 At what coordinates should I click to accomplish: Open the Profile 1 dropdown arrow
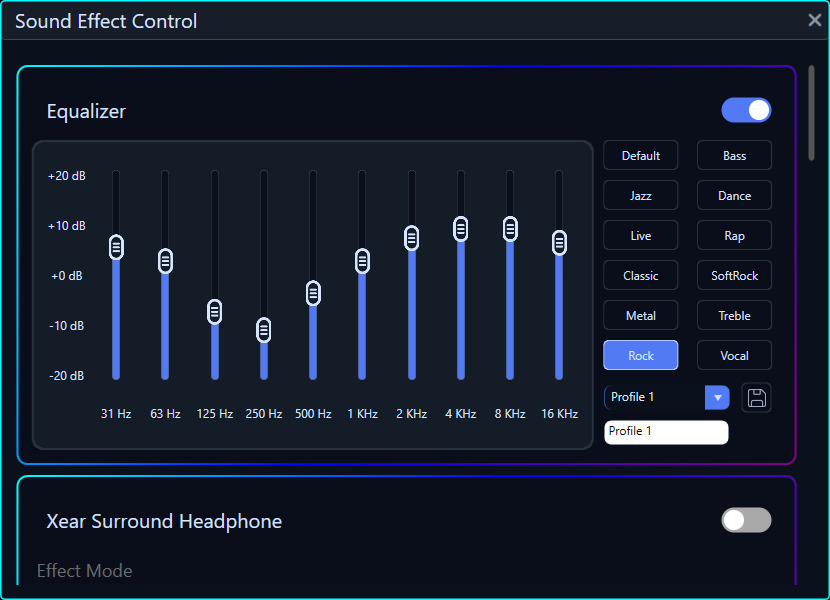(x=717, y=398)
